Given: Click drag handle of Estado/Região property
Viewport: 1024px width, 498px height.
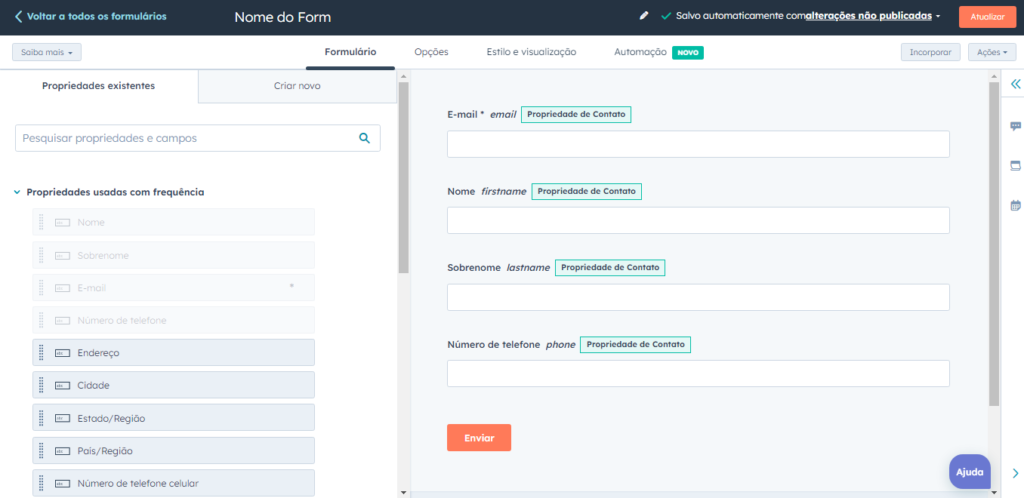Looking at the screenshot, I should [41, 418].
